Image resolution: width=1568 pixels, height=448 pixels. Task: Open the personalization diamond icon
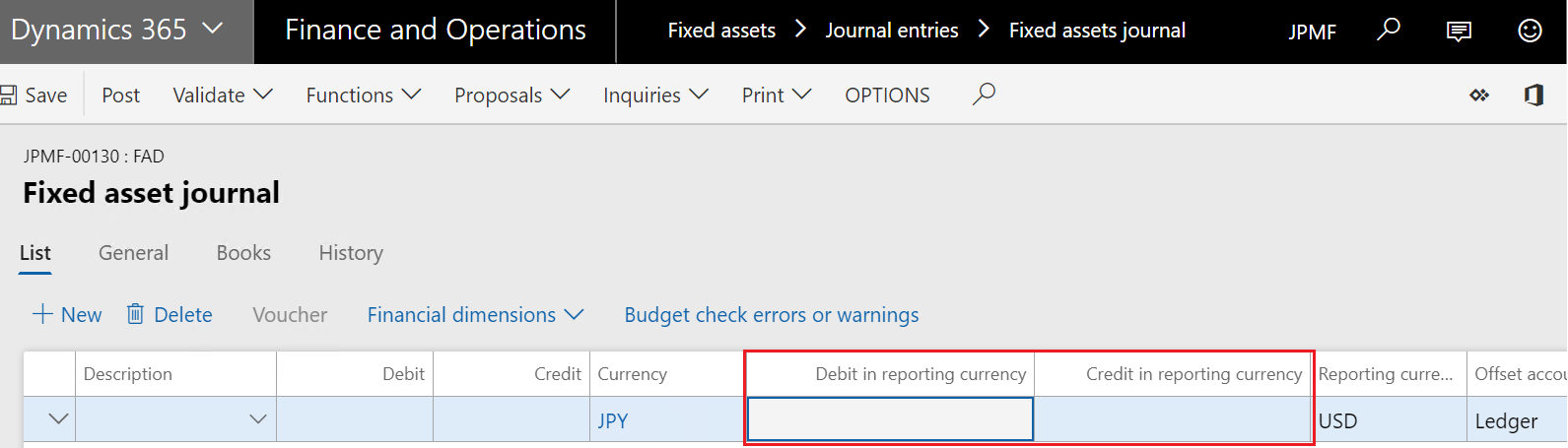click(1479, 96)
